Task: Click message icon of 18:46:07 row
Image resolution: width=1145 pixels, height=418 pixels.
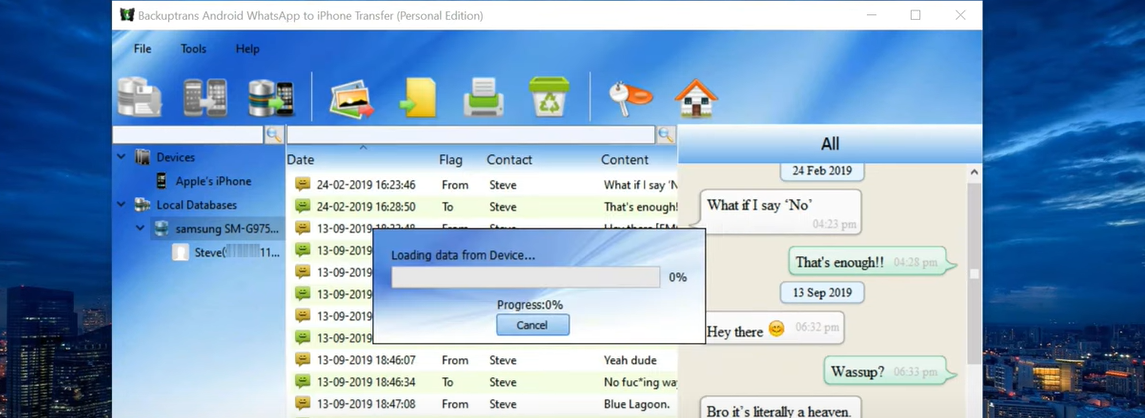Action: [x=302, y=360]
